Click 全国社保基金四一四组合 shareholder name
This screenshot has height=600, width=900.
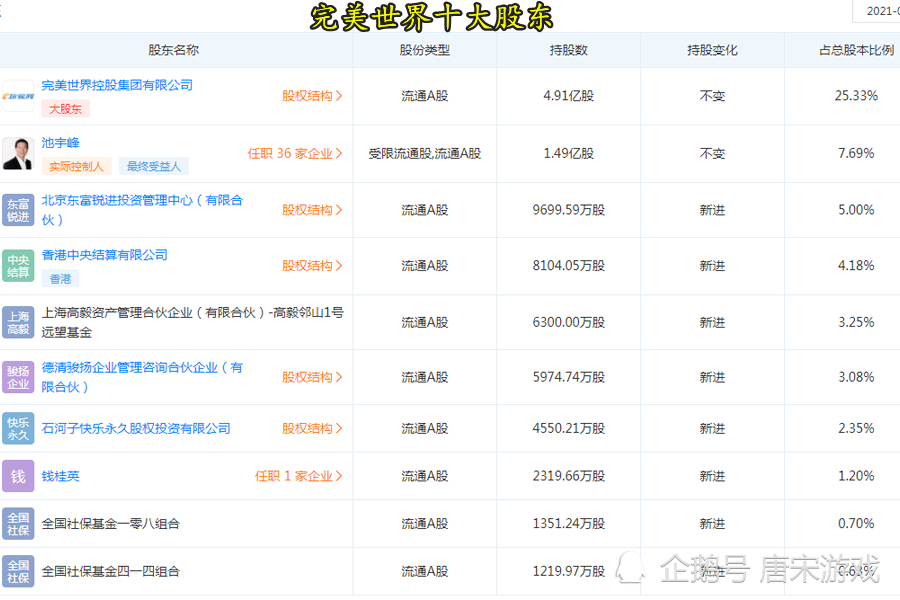[111, 571]
